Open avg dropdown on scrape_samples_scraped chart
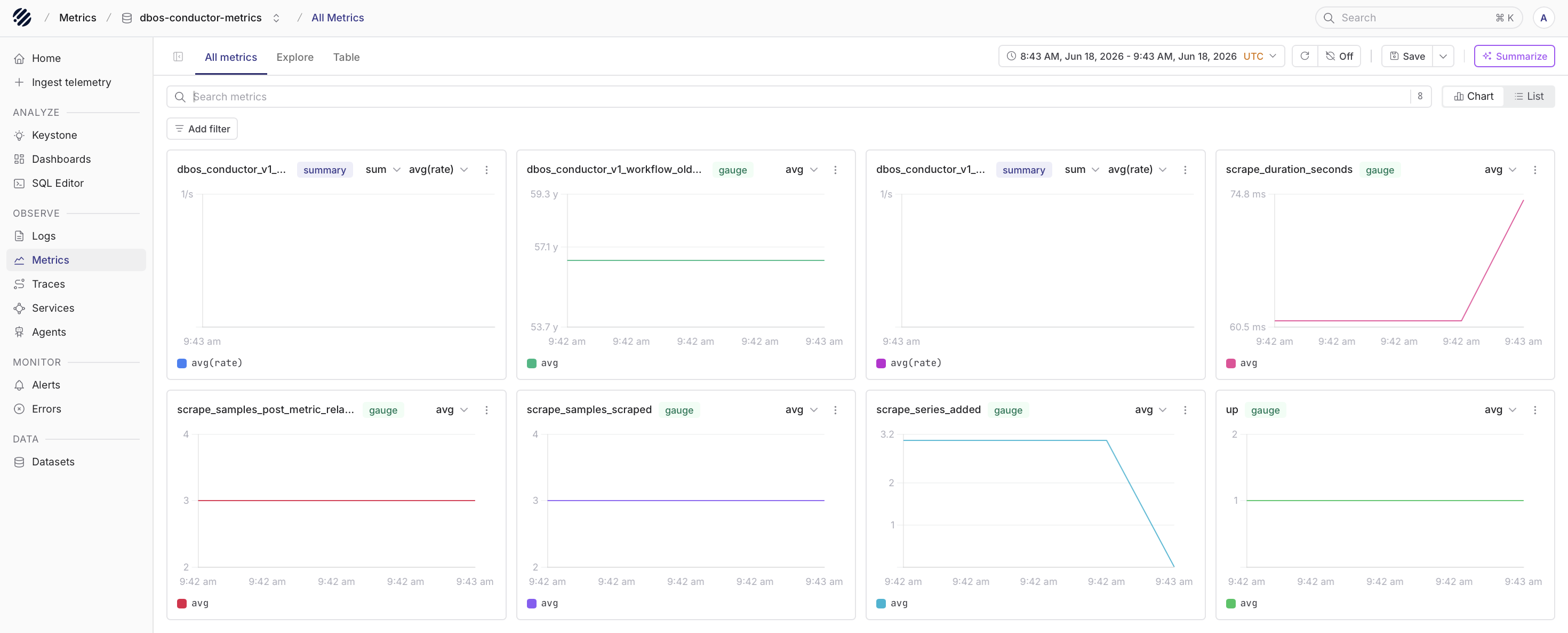The image size is (1568, 633). (801, 409)
